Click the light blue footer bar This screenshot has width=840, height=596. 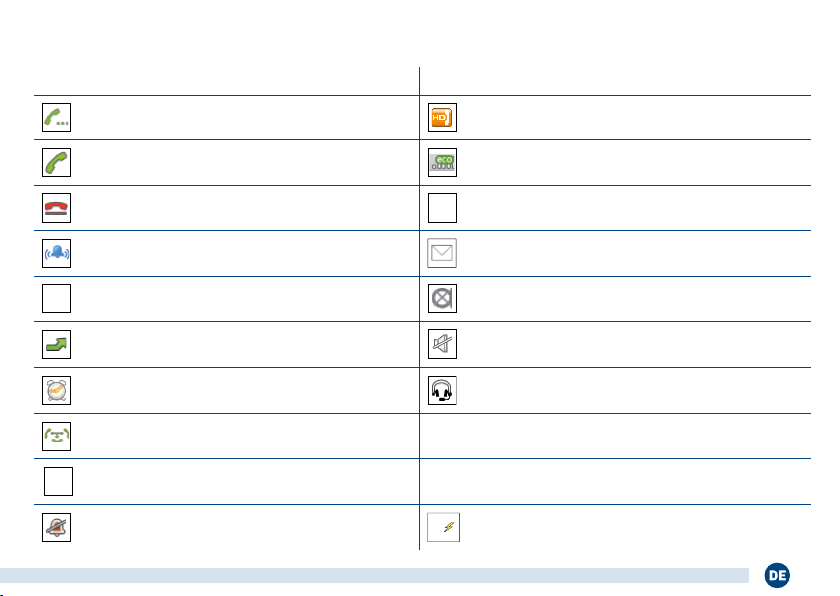tap(375, 575)
